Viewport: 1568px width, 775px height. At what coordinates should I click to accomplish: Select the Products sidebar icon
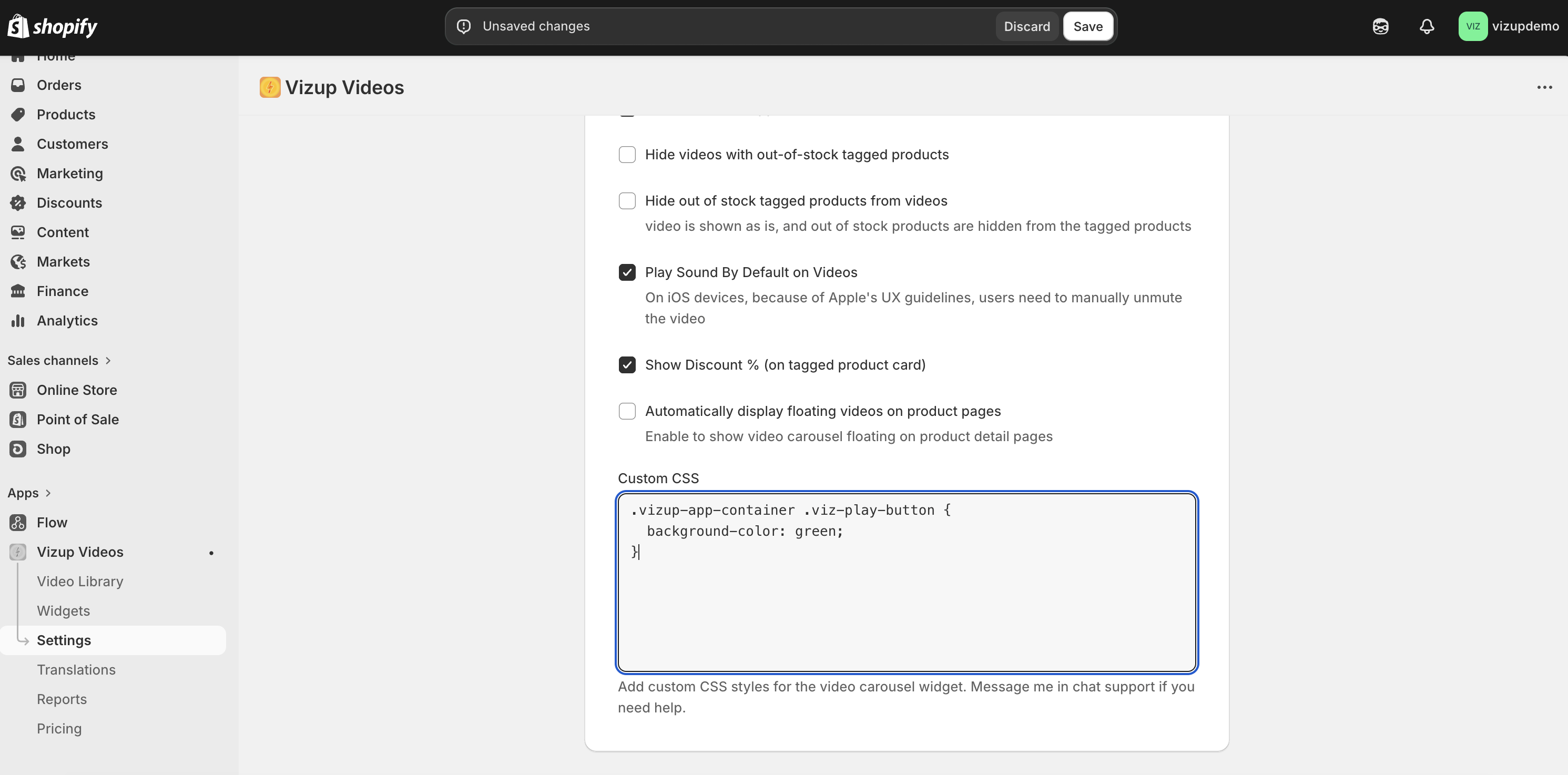point(18,115)
